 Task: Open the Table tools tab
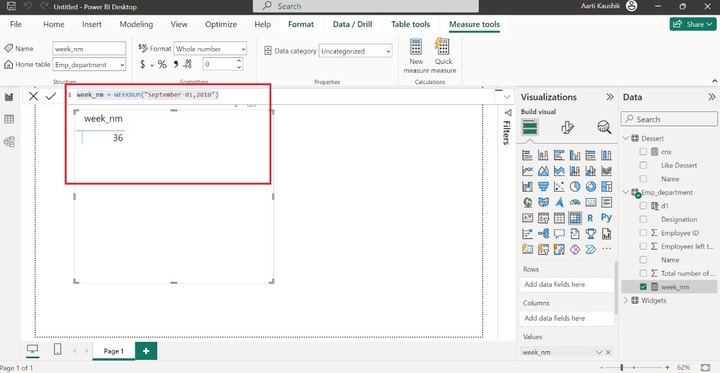coord(411,24)
